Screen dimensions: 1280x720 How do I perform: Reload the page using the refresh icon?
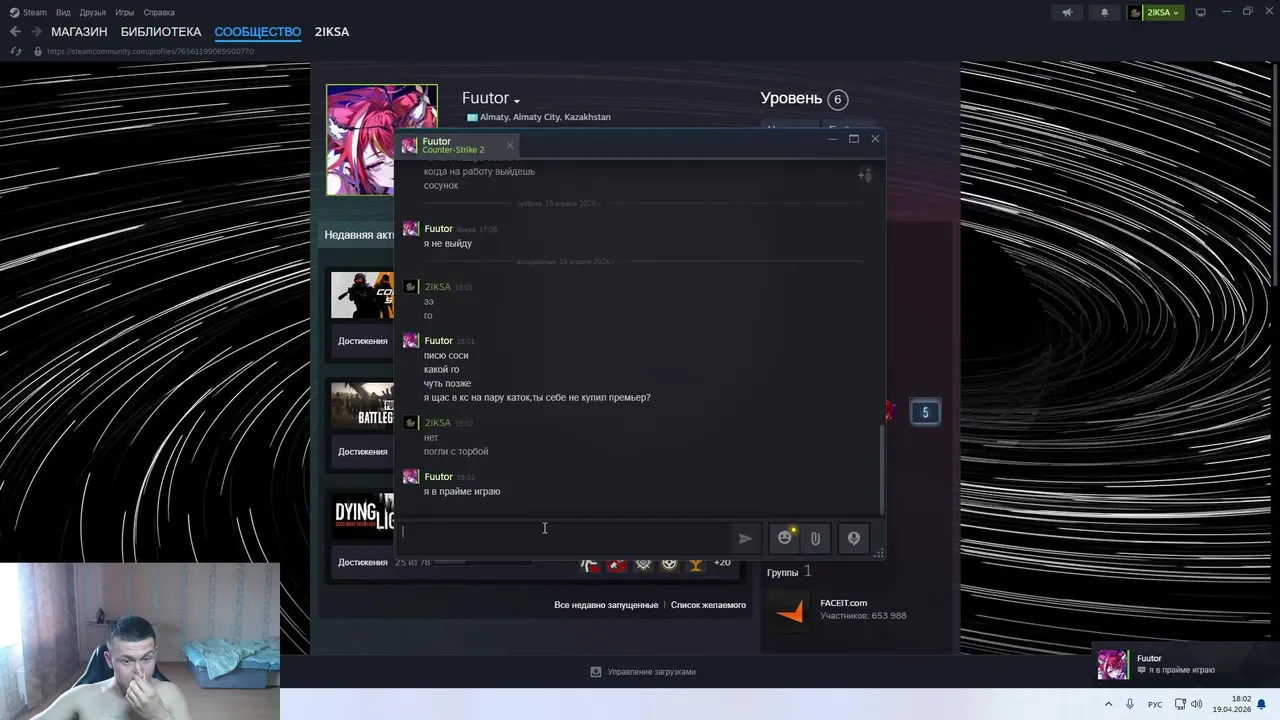(15, 51)
